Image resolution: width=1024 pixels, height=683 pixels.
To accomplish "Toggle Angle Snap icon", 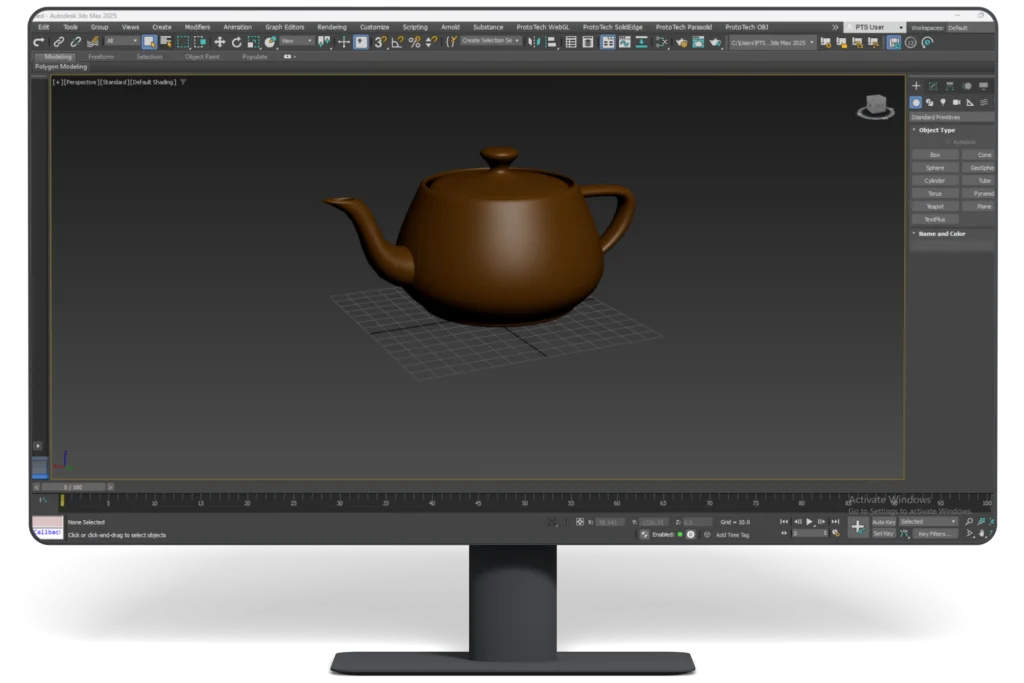I will click(x=397, y=42).
